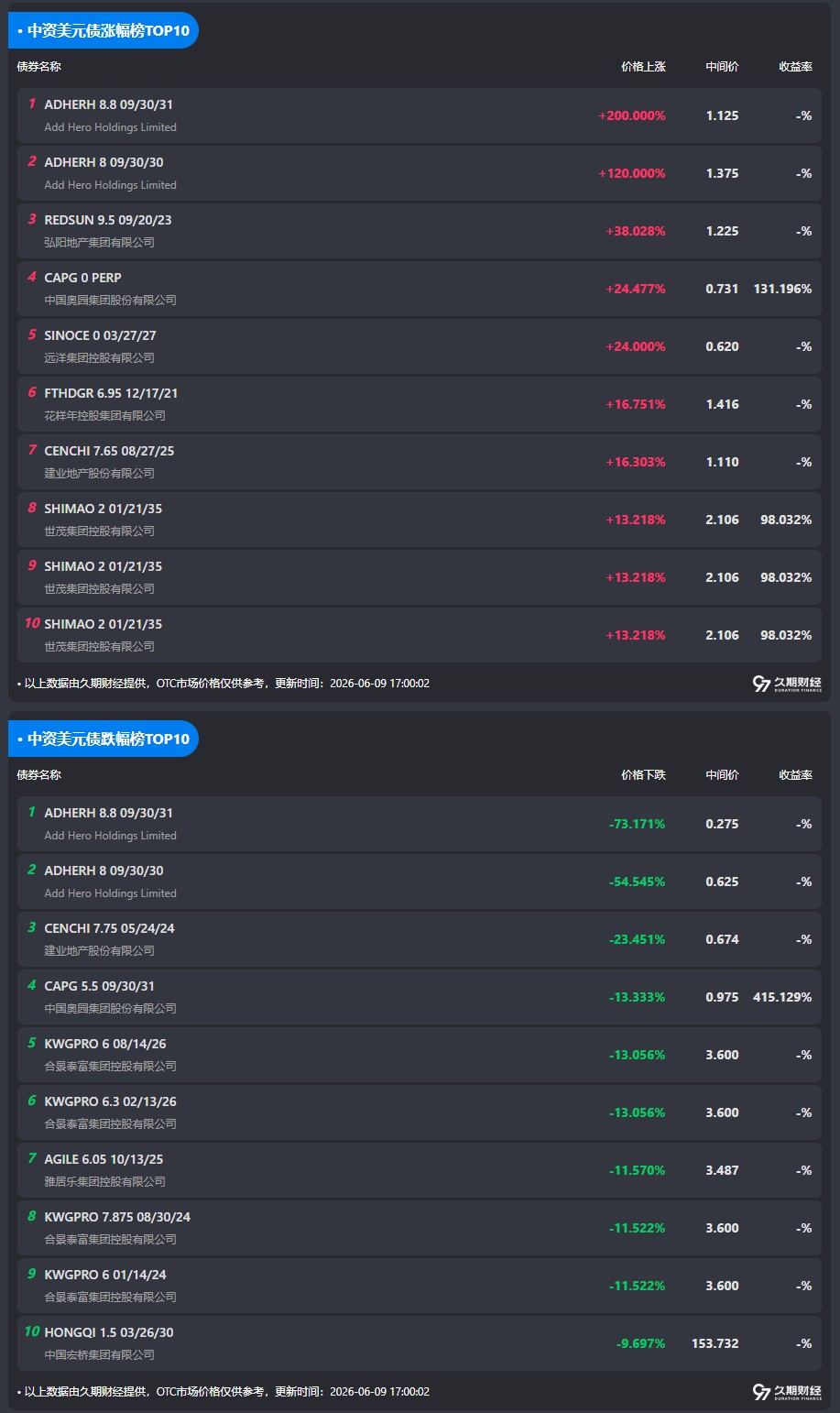Open KWGPRO 6 08/14/26 bond row
Screen dimensions: 840x1413
pos(420,1055)
